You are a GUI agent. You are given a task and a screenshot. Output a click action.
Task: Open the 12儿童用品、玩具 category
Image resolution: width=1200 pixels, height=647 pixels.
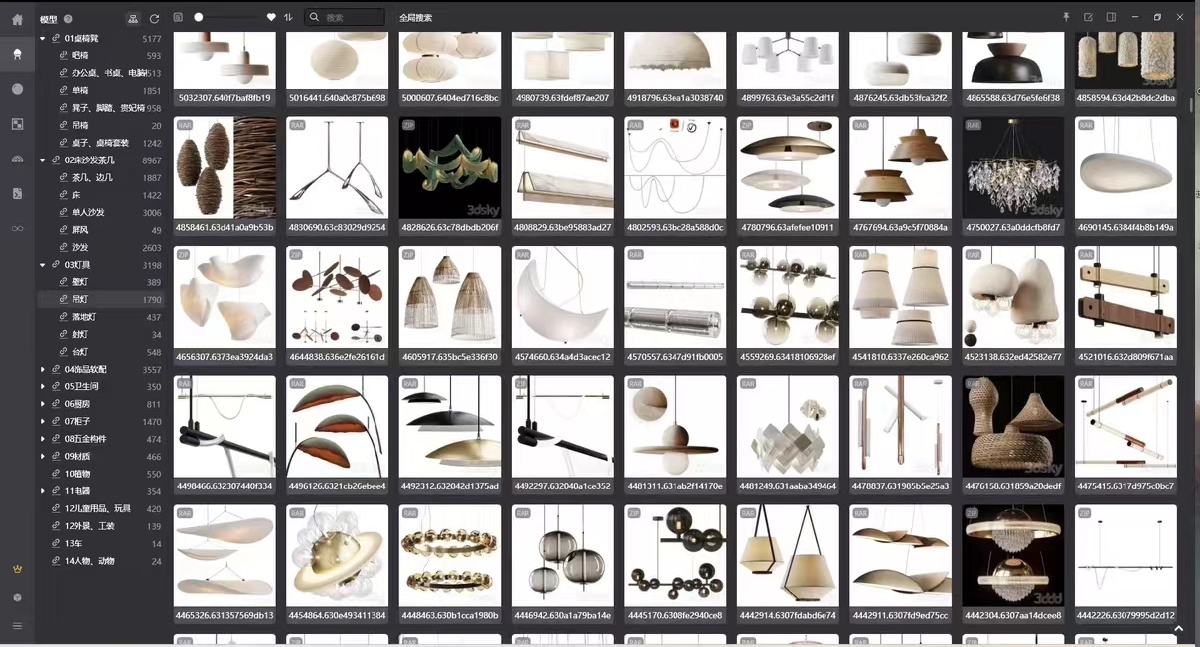100,509
